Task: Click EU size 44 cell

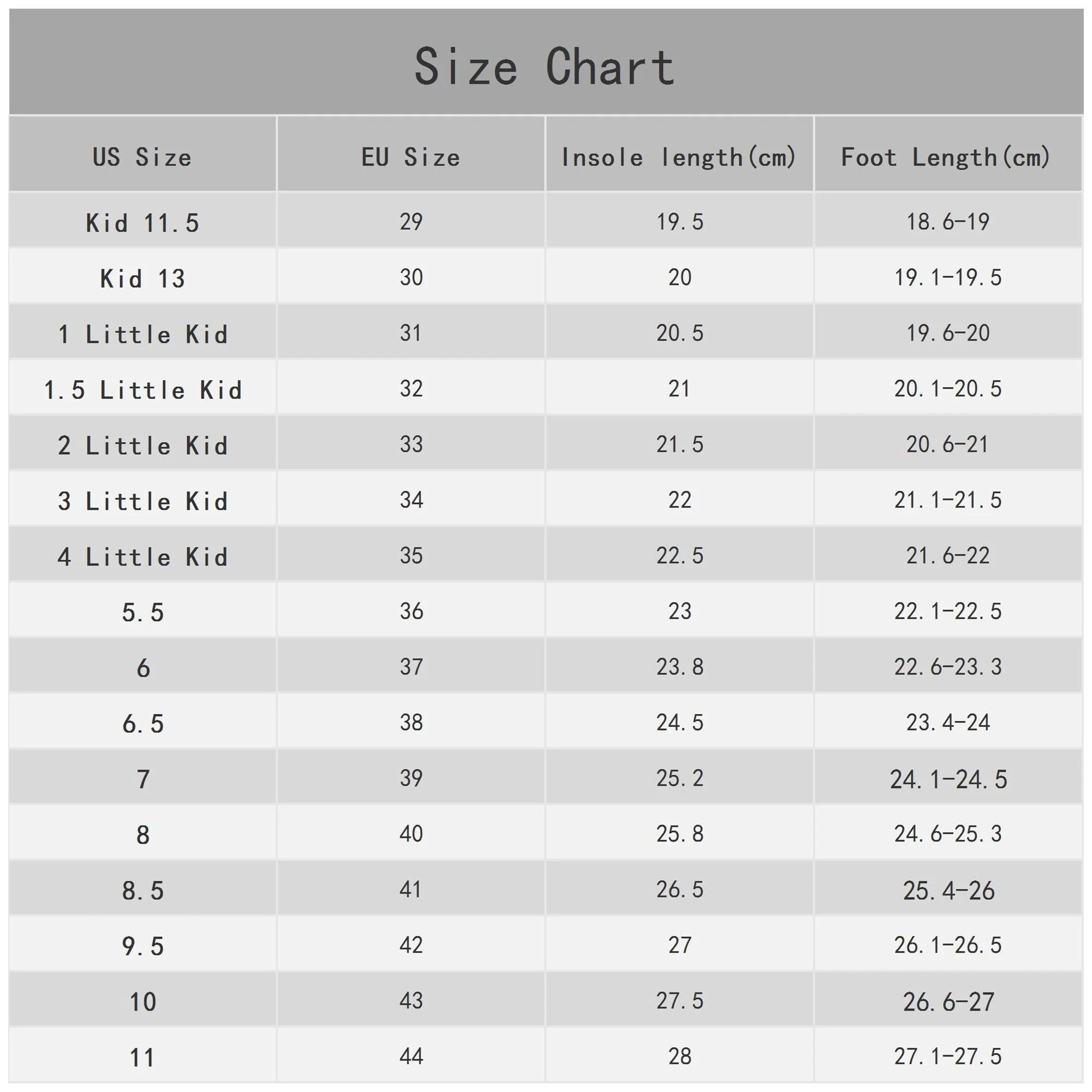Action: click(411, 1057)
